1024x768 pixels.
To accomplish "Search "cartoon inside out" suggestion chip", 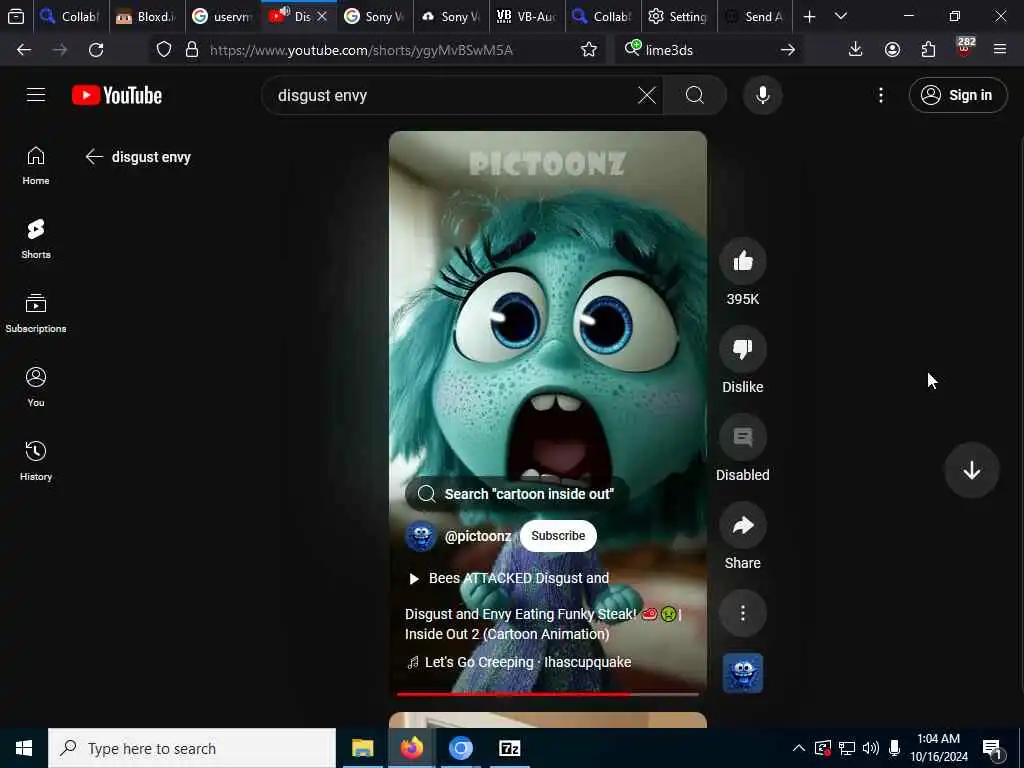I will click(x=517, y=494).
